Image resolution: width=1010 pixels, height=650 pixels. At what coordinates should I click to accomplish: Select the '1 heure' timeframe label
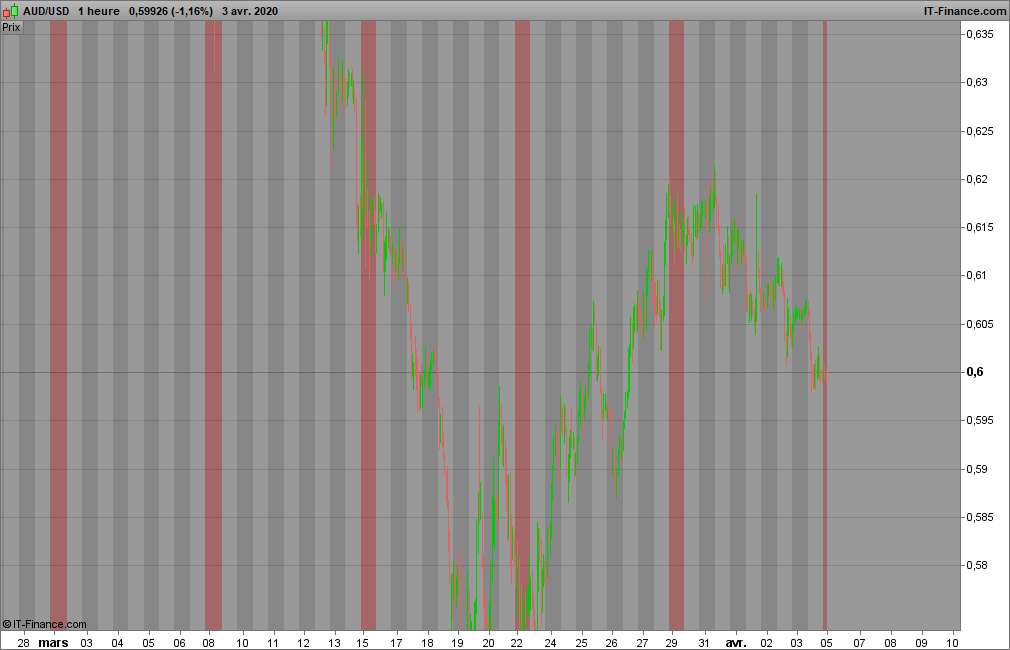99,11
